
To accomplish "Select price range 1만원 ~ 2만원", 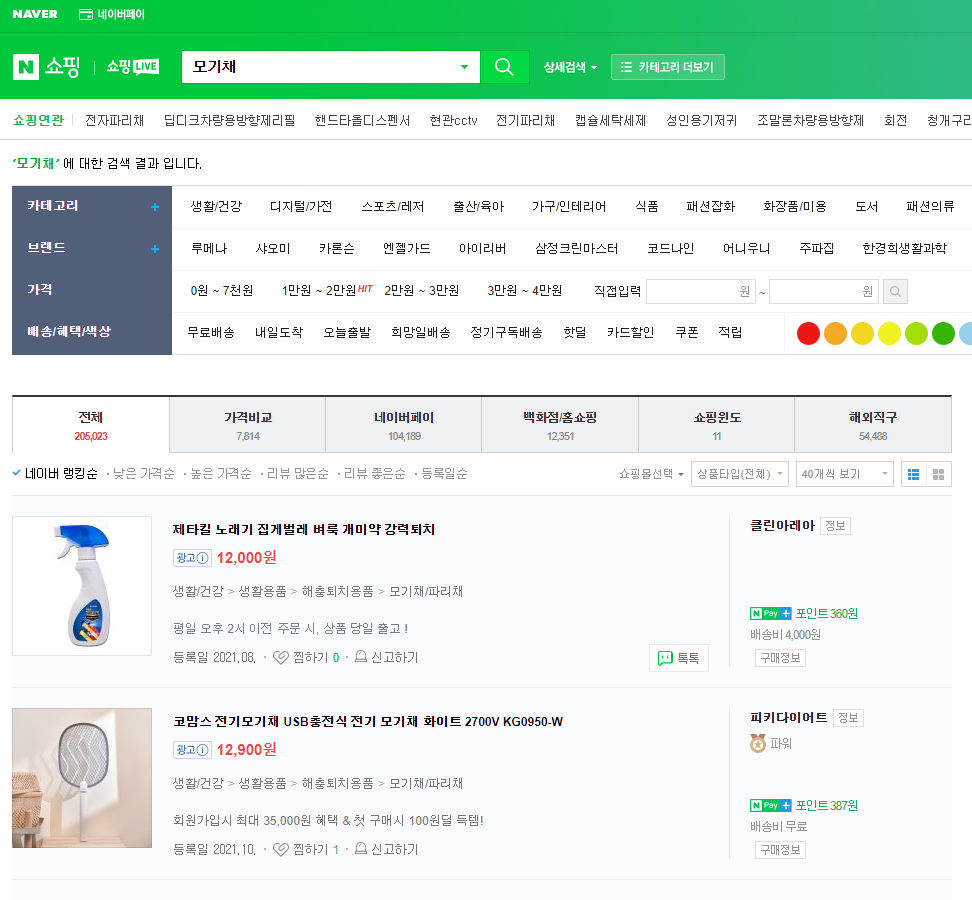I will (x=319, y=291).
